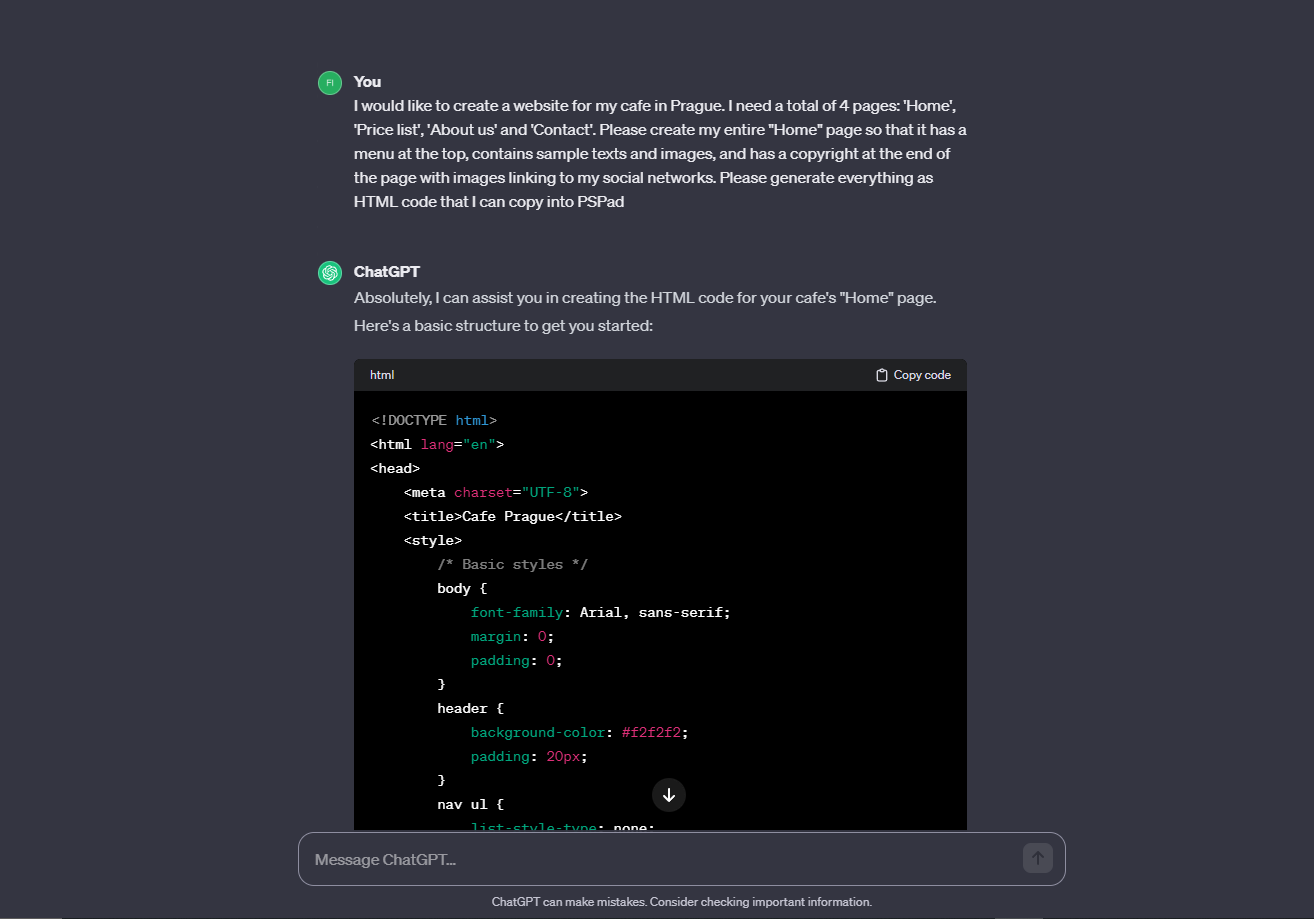Click the user avatar next to You
The image size is (1314, 919).
330,83
